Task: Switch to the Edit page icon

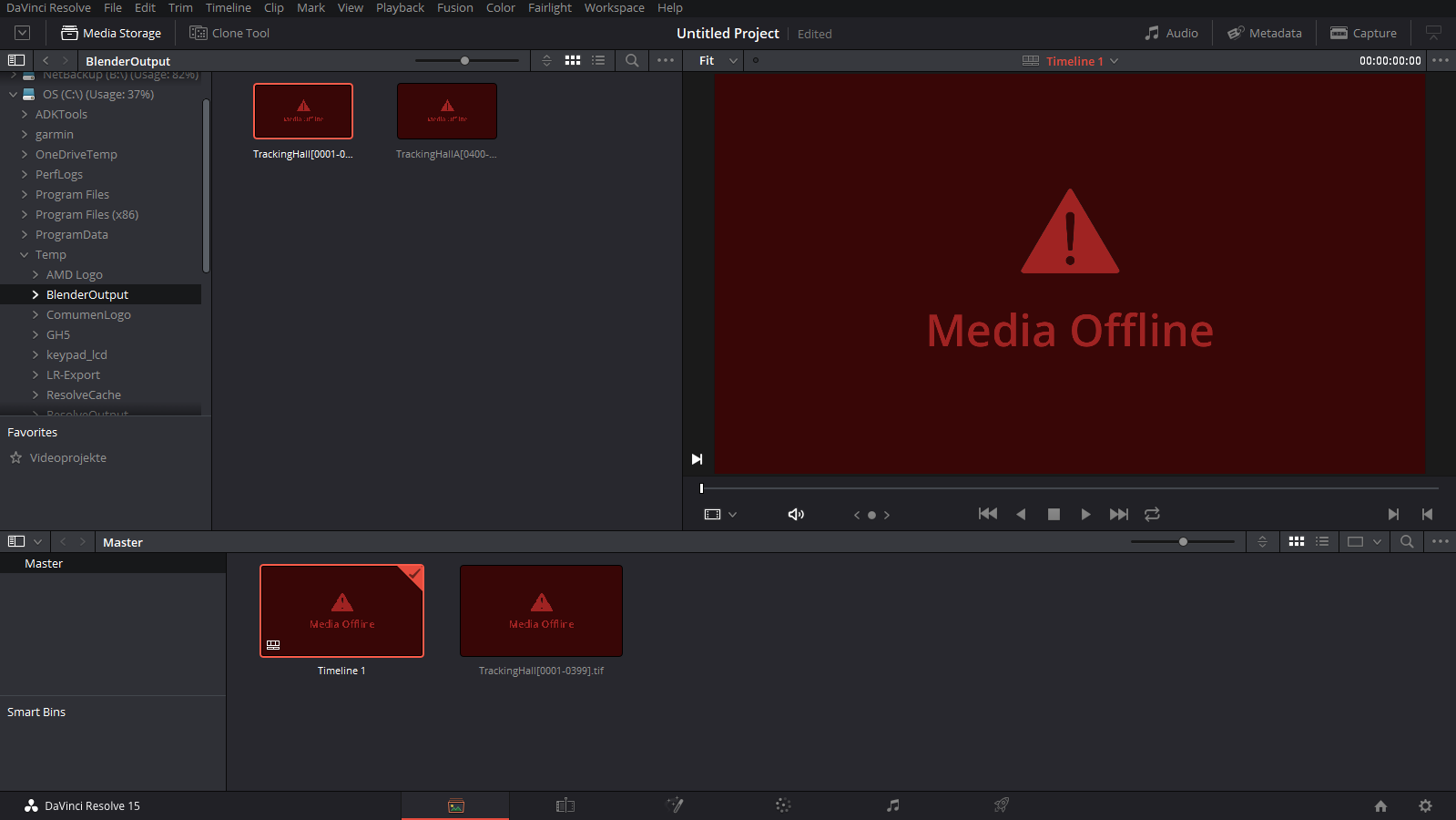Action: (x=565, y=805)
